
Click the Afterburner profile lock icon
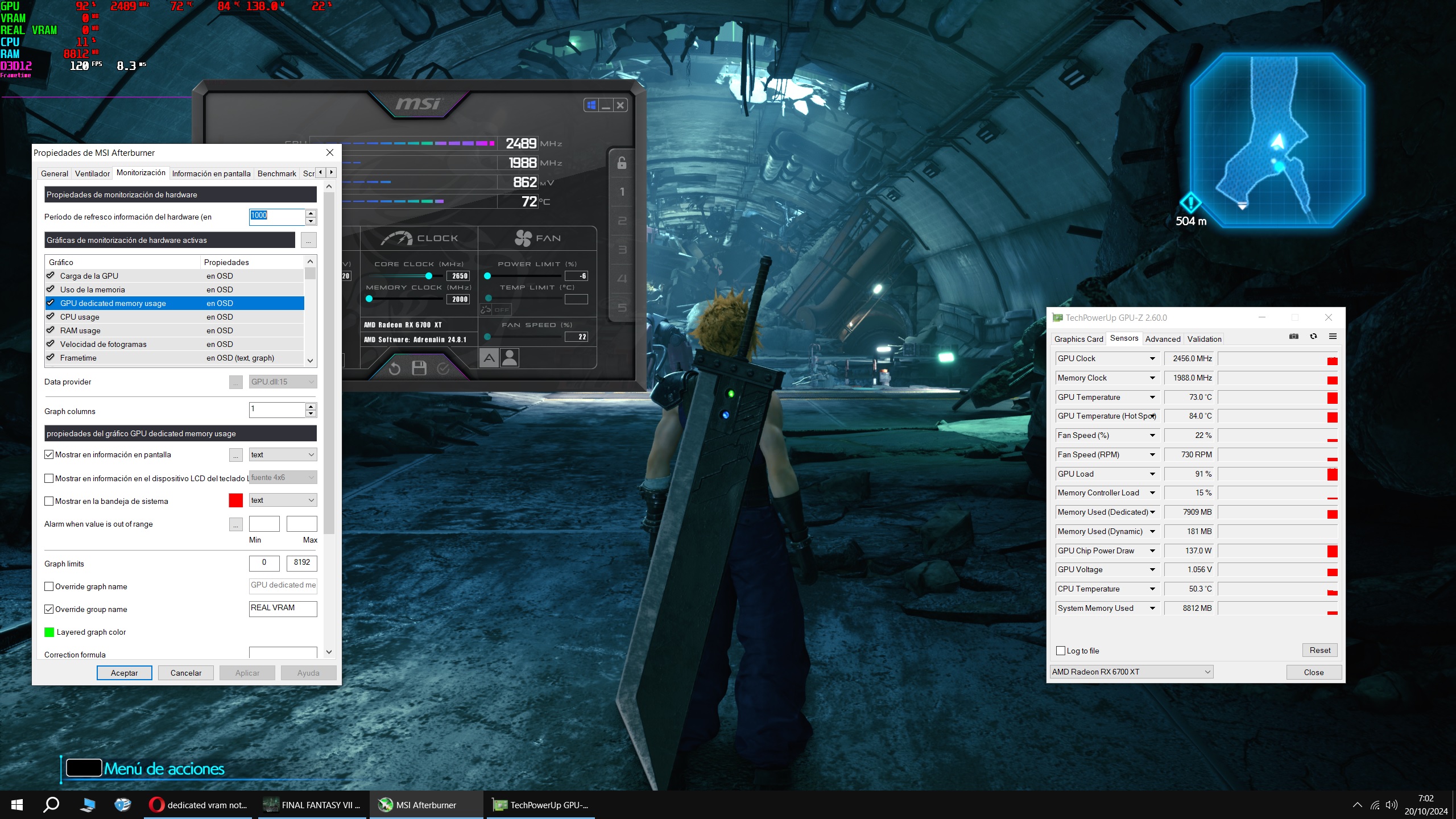point(622,163)
